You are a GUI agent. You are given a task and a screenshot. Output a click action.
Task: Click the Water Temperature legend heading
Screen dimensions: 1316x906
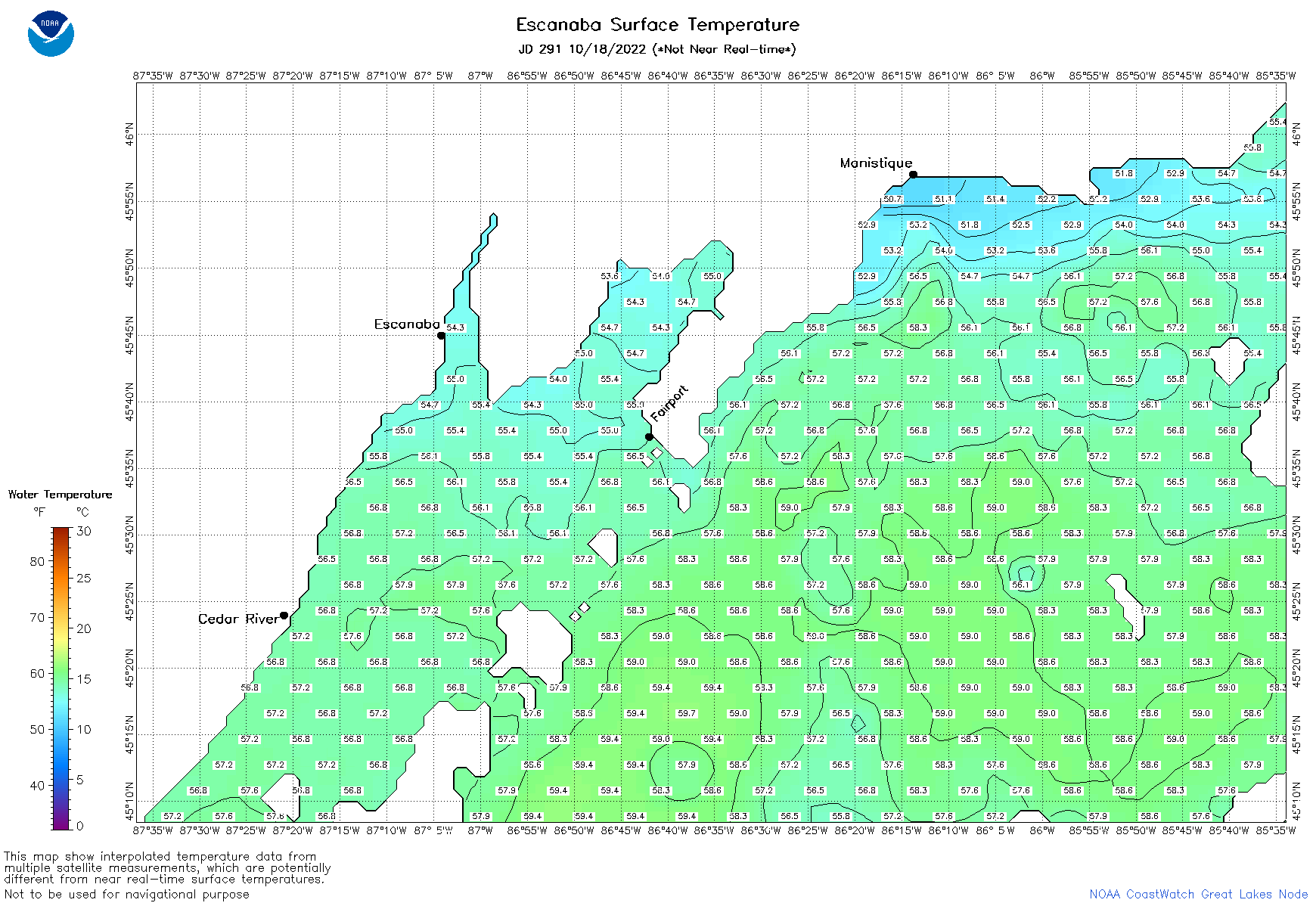coord(60,495)
